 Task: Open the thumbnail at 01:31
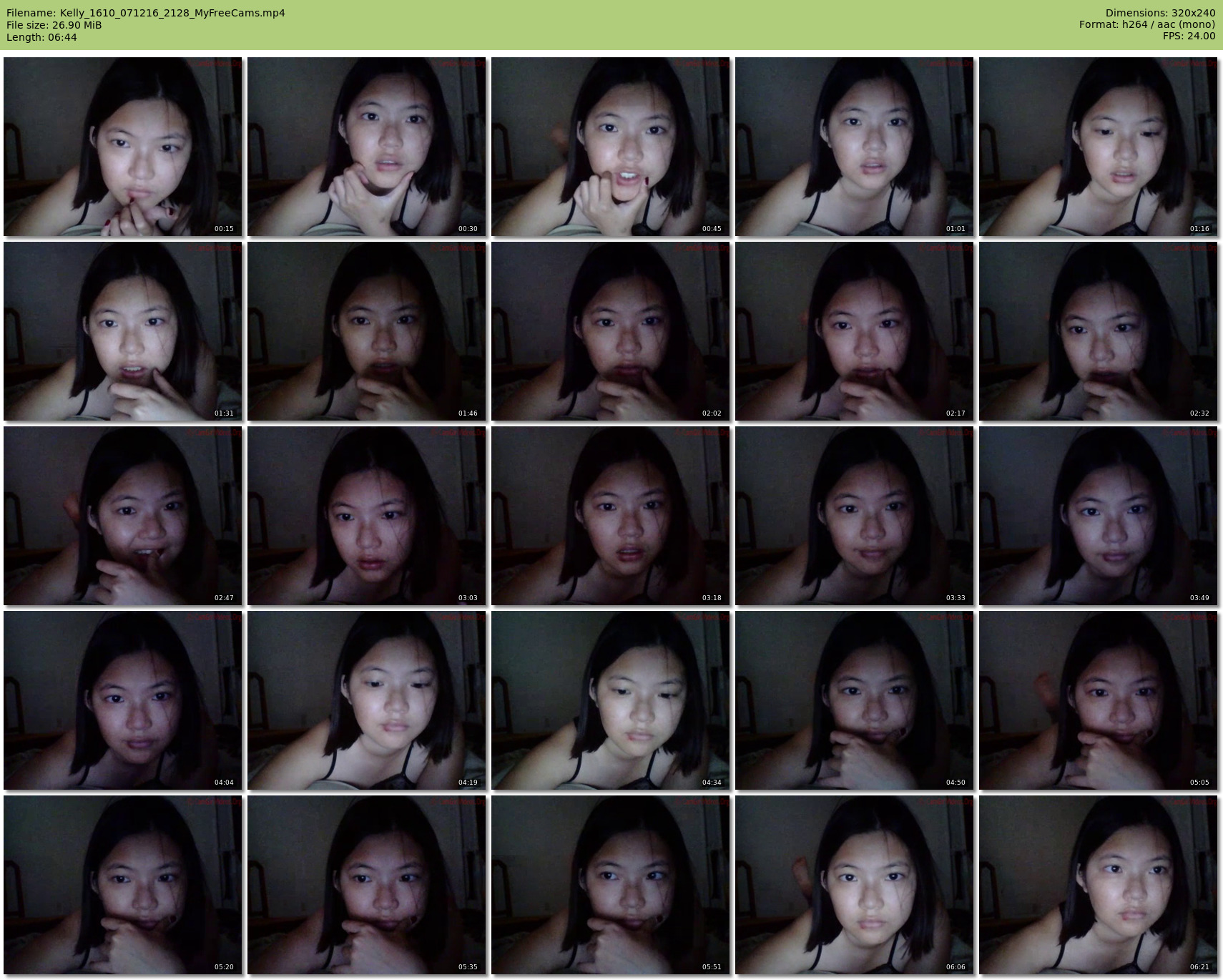click(x=122, y=331)
